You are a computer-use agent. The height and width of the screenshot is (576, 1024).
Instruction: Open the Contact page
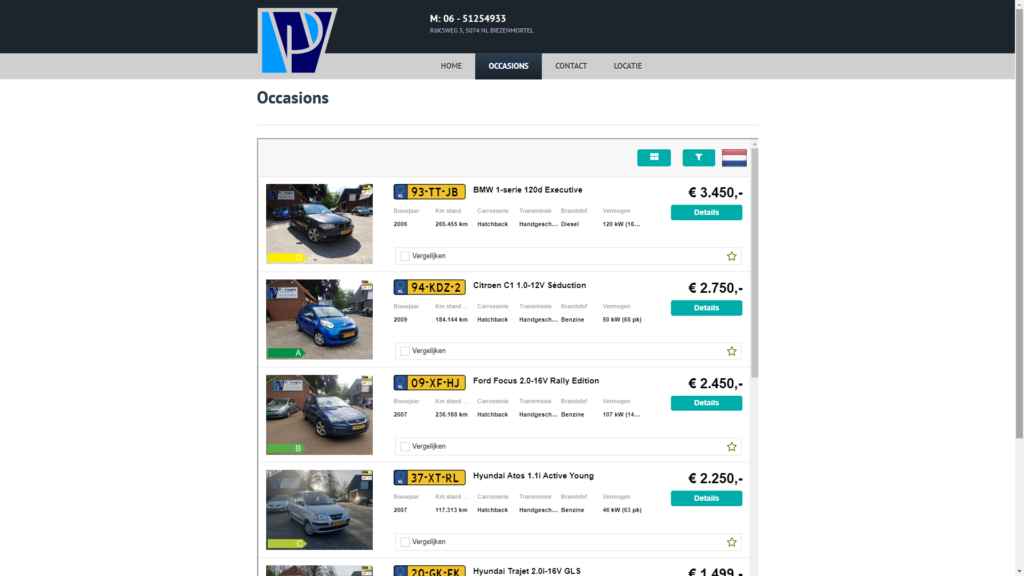pos(571,66)
